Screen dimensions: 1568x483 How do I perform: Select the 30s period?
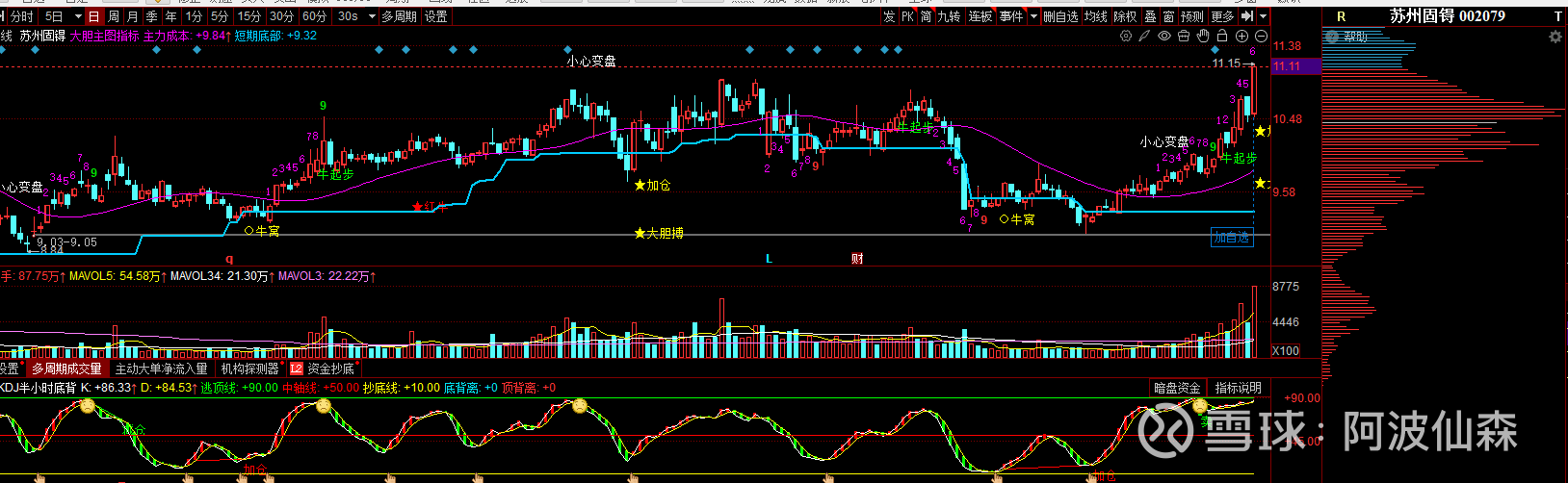click(x=348, y=16)
